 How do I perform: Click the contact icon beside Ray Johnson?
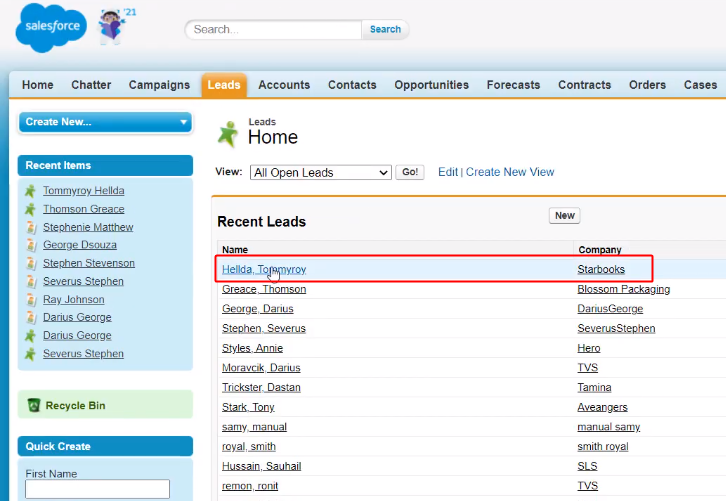click(x=31, y=300)
